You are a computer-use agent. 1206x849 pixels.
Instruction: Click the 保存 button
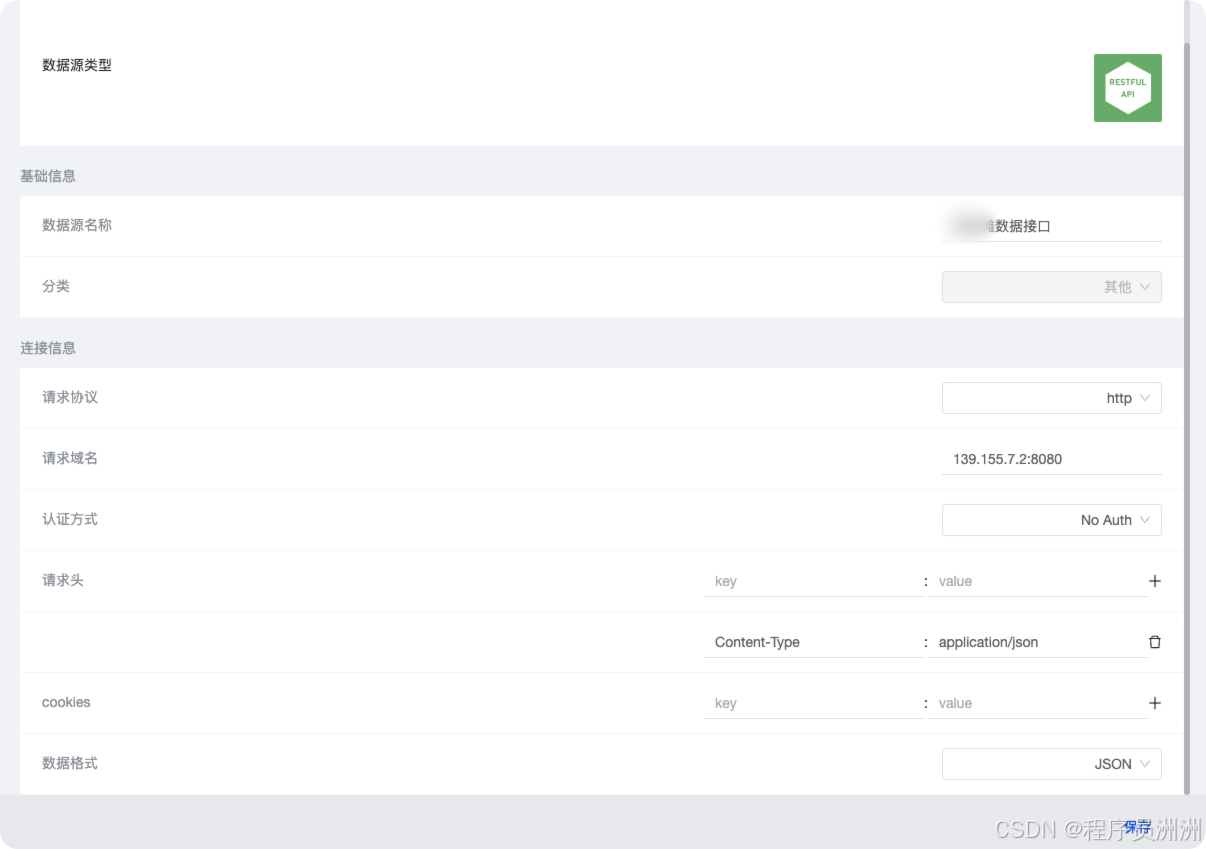tap(1137, 827)
